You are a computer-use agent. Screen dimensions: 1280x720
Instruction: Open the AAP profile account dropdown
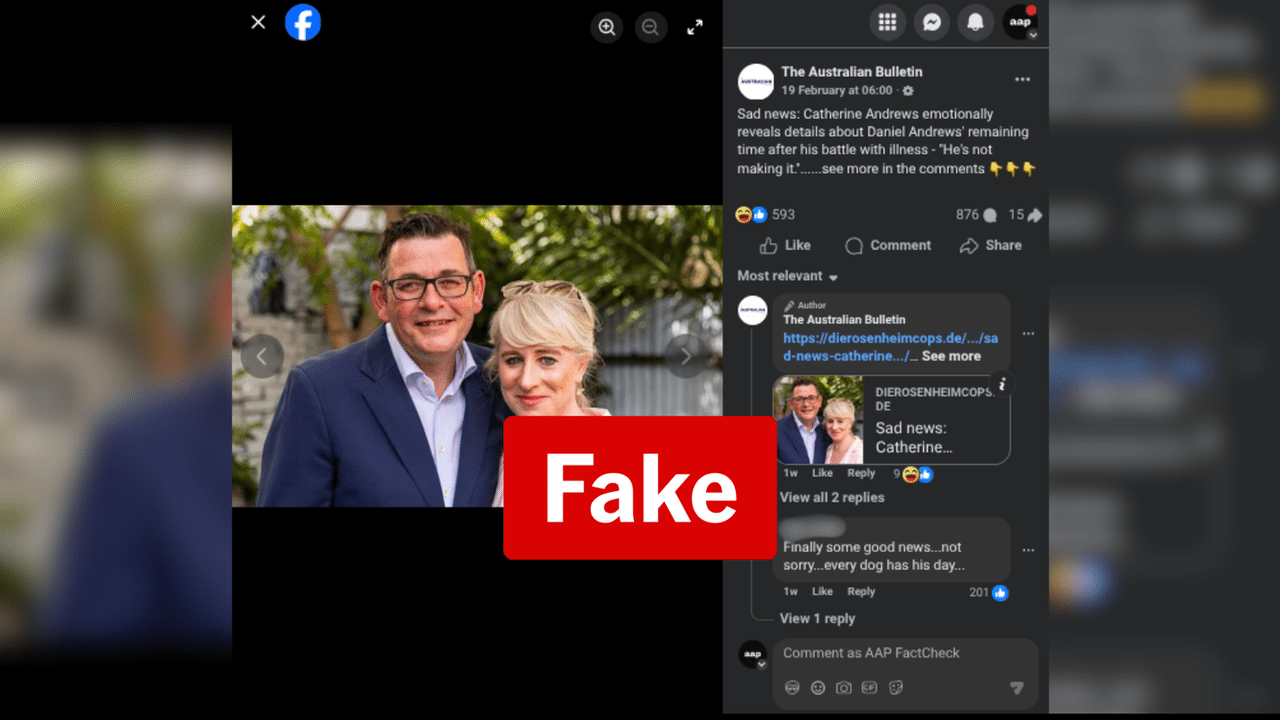pos(1020,22)
